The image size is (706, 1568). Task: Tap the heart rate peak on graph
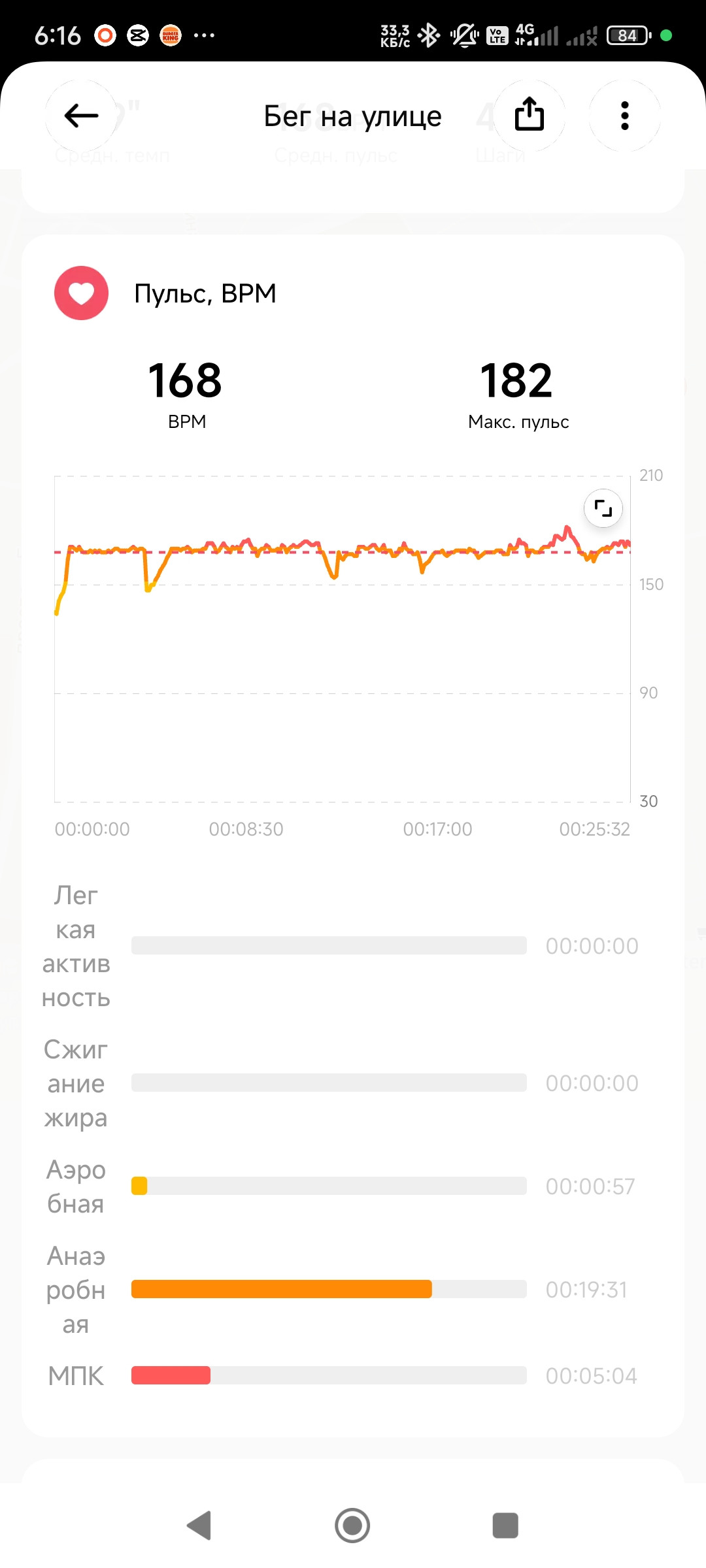[x=567, y=528]
